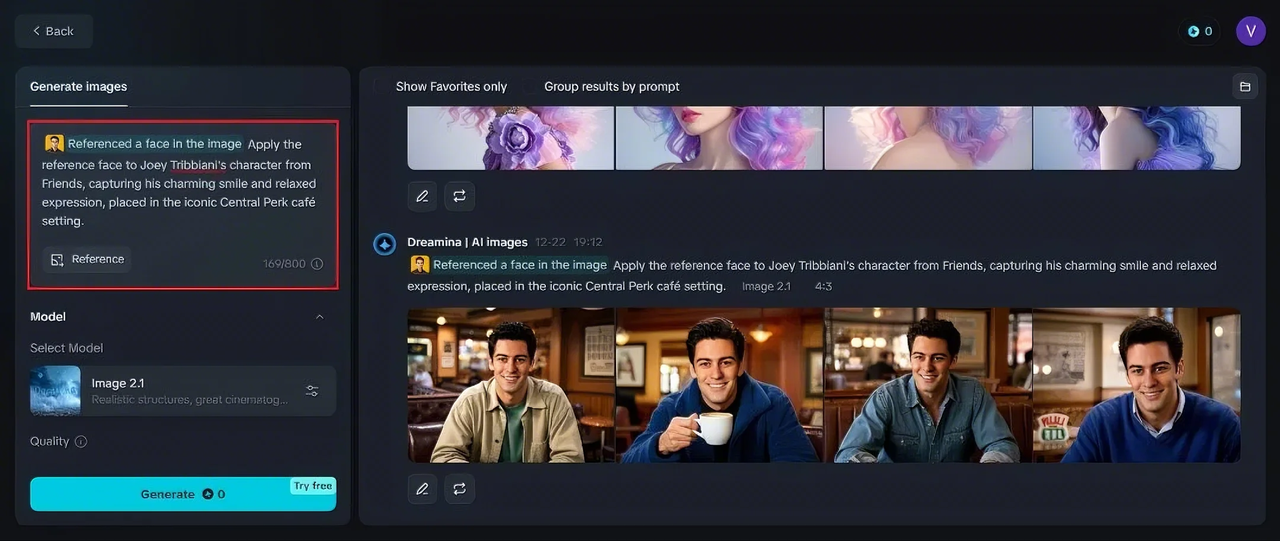Click the 169/800 character counter
This screenshot has width=1280, height=541.
click(284, 264)
